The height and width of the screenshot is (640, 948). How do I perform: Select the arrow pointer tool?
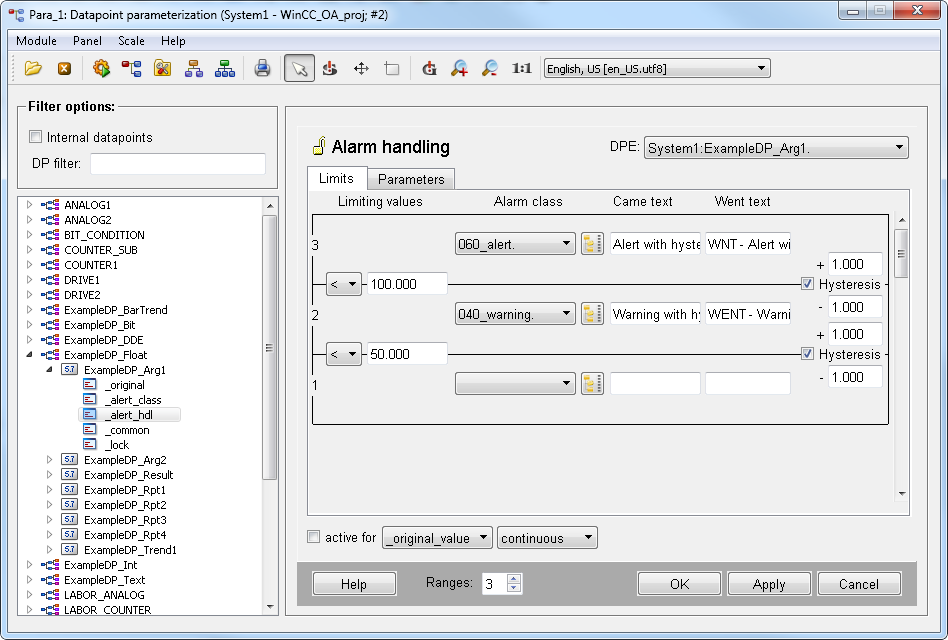pos(298,69)
